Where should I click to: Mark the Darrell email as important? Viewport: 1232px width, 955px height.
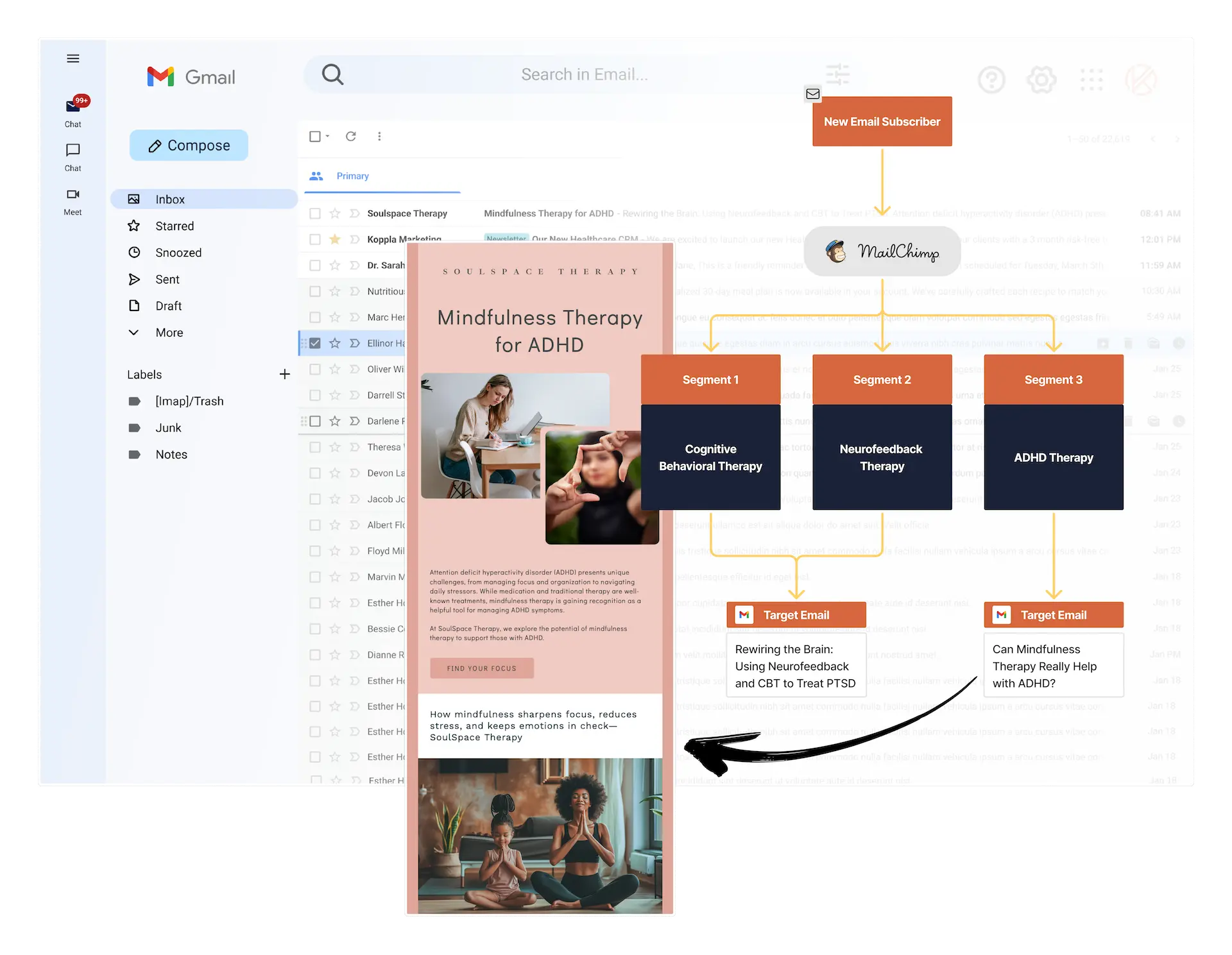click(x=355, y=395)
